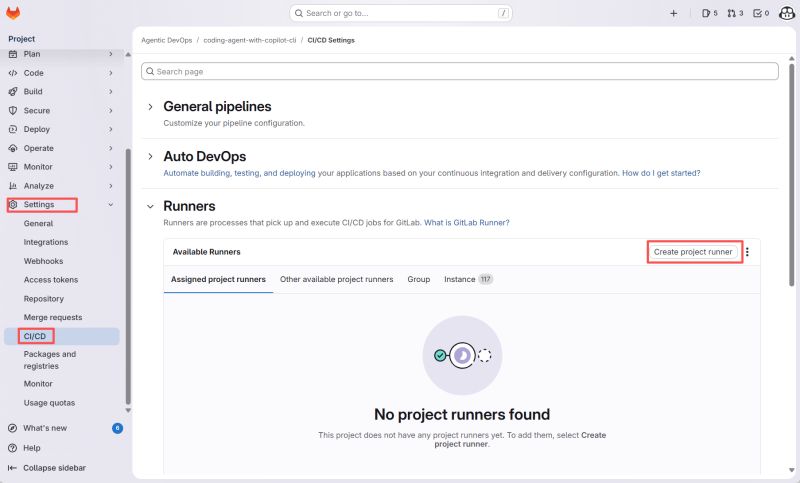The height and width of the screenshot is (483, 800).
Task: Open Usage quotas under Settings
Action: (49, 403)
